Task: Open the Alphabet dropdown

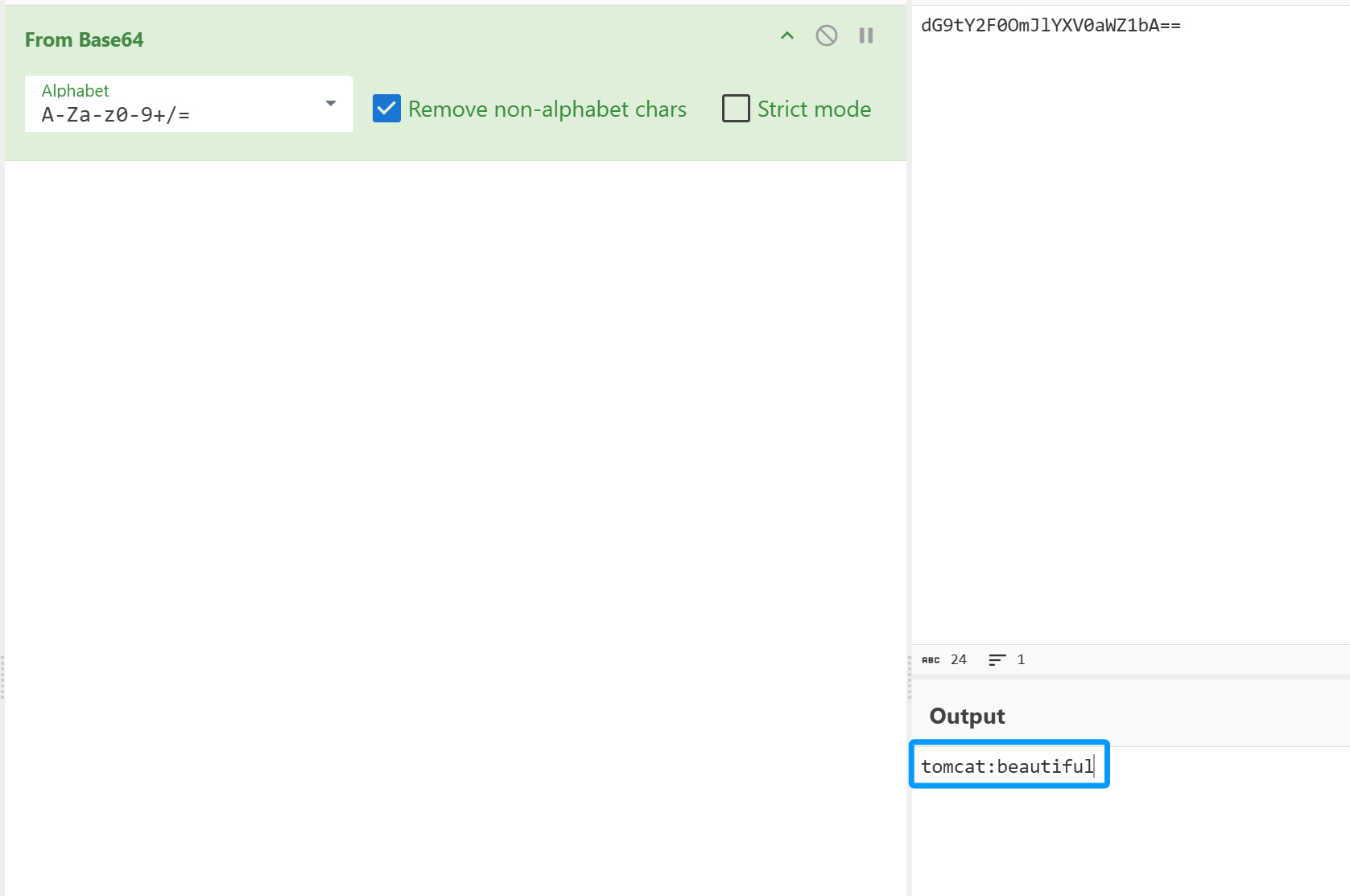Action: pos(189,104)
